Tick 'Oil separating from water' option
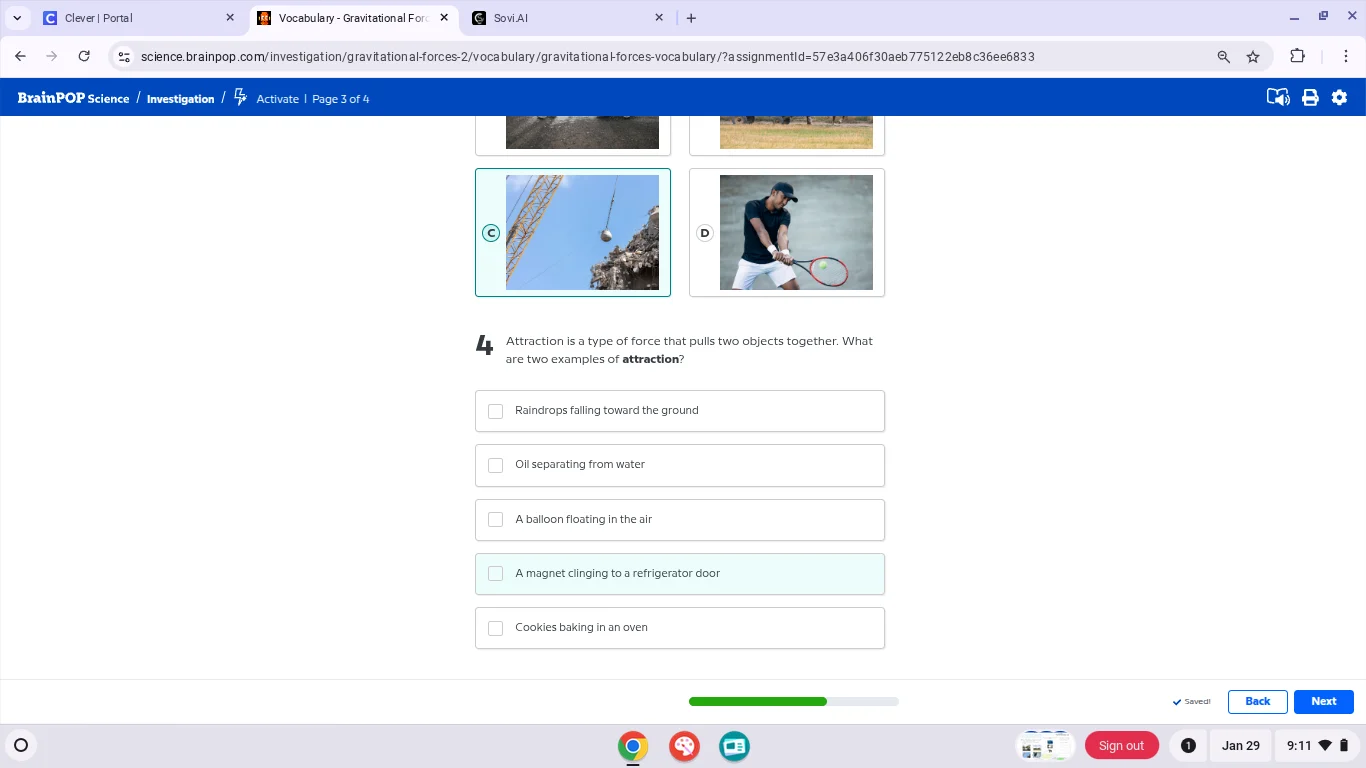The image size is (1366, 768). tap(495, 465)
